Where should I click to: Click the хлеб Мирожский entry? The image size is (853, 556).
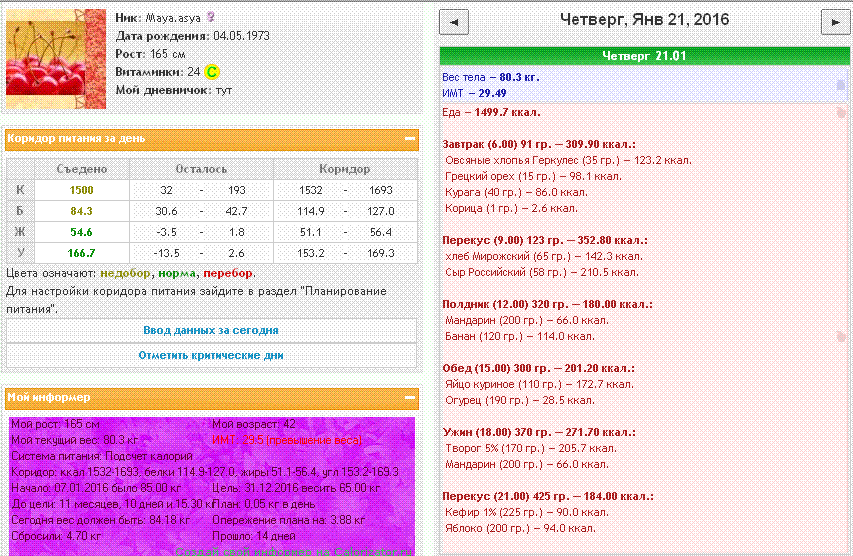point(544,256)
